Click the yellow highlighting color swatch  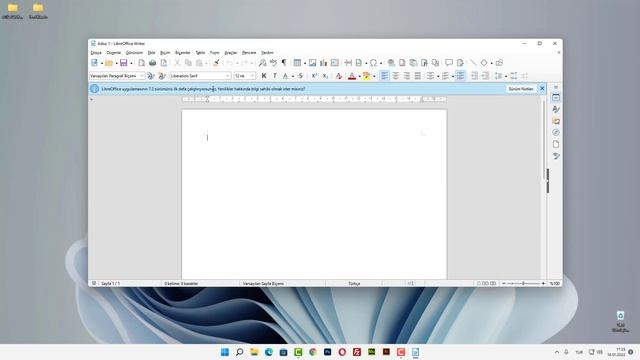(x=367, y=76)
